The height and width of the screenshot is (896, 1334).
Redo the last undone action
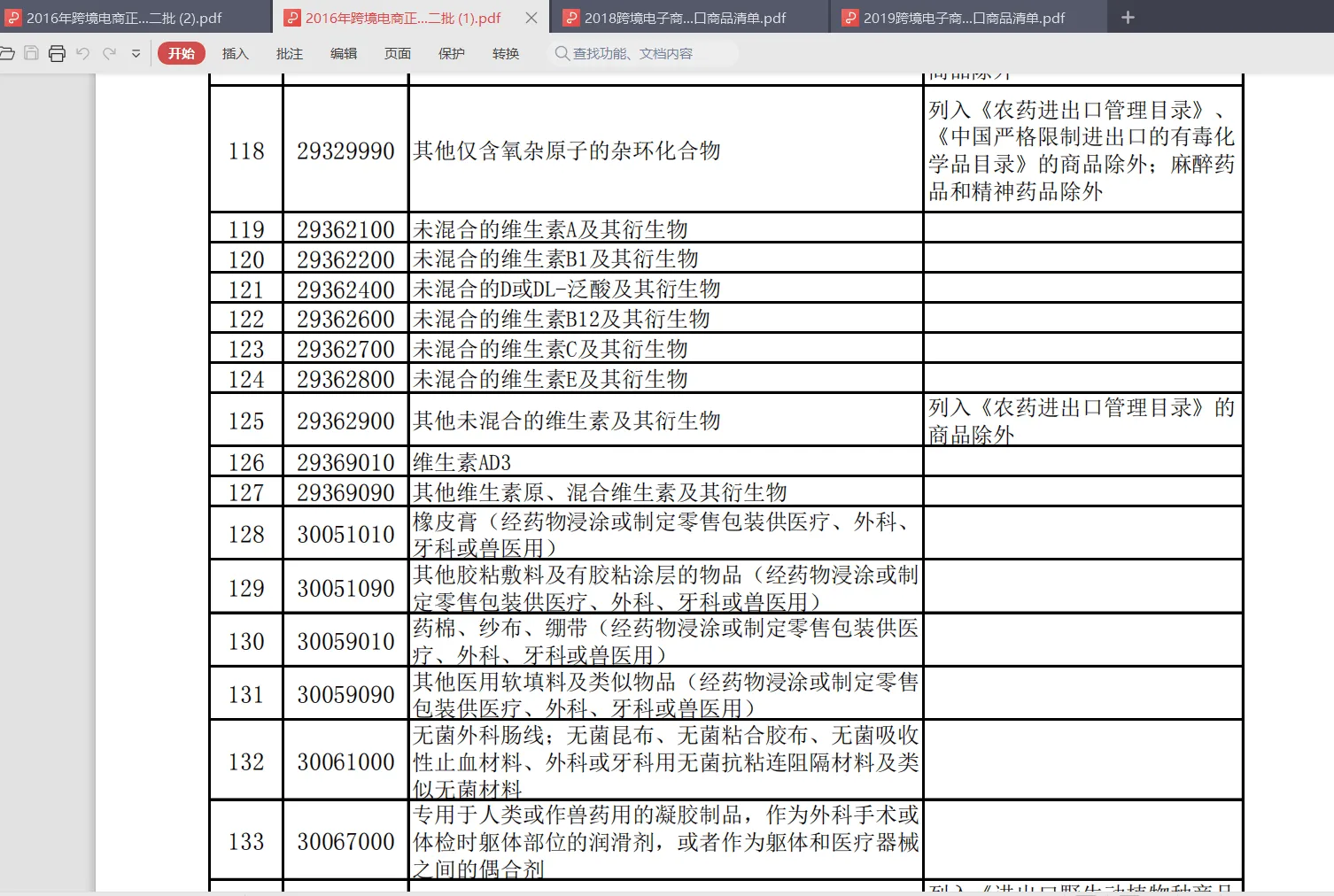tap(108, 53)
